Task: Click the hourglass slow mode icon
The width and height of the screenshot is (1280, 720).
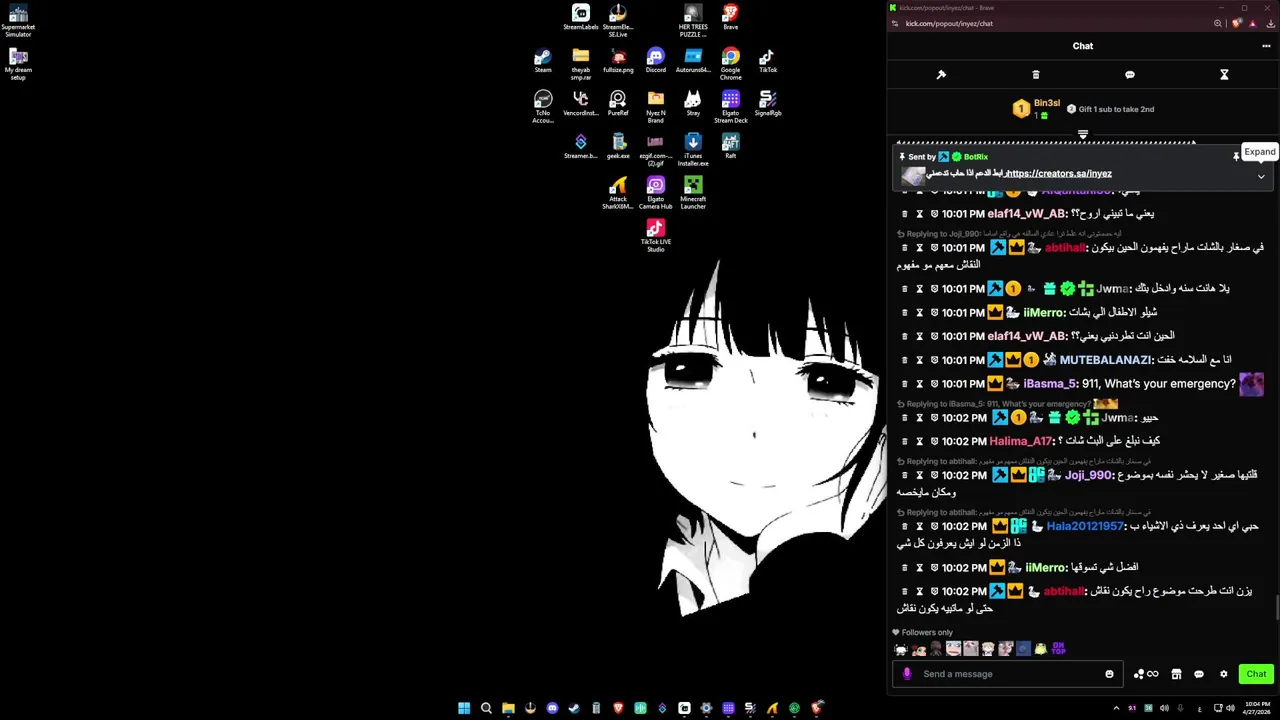Action: pyautogui.click(x=1224, y=75)
